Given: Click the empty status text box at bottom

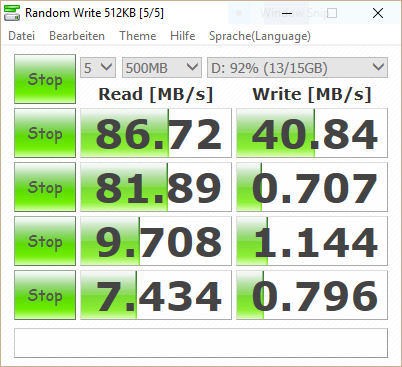Looking at the screenshot, I should (x=201, y=343).
